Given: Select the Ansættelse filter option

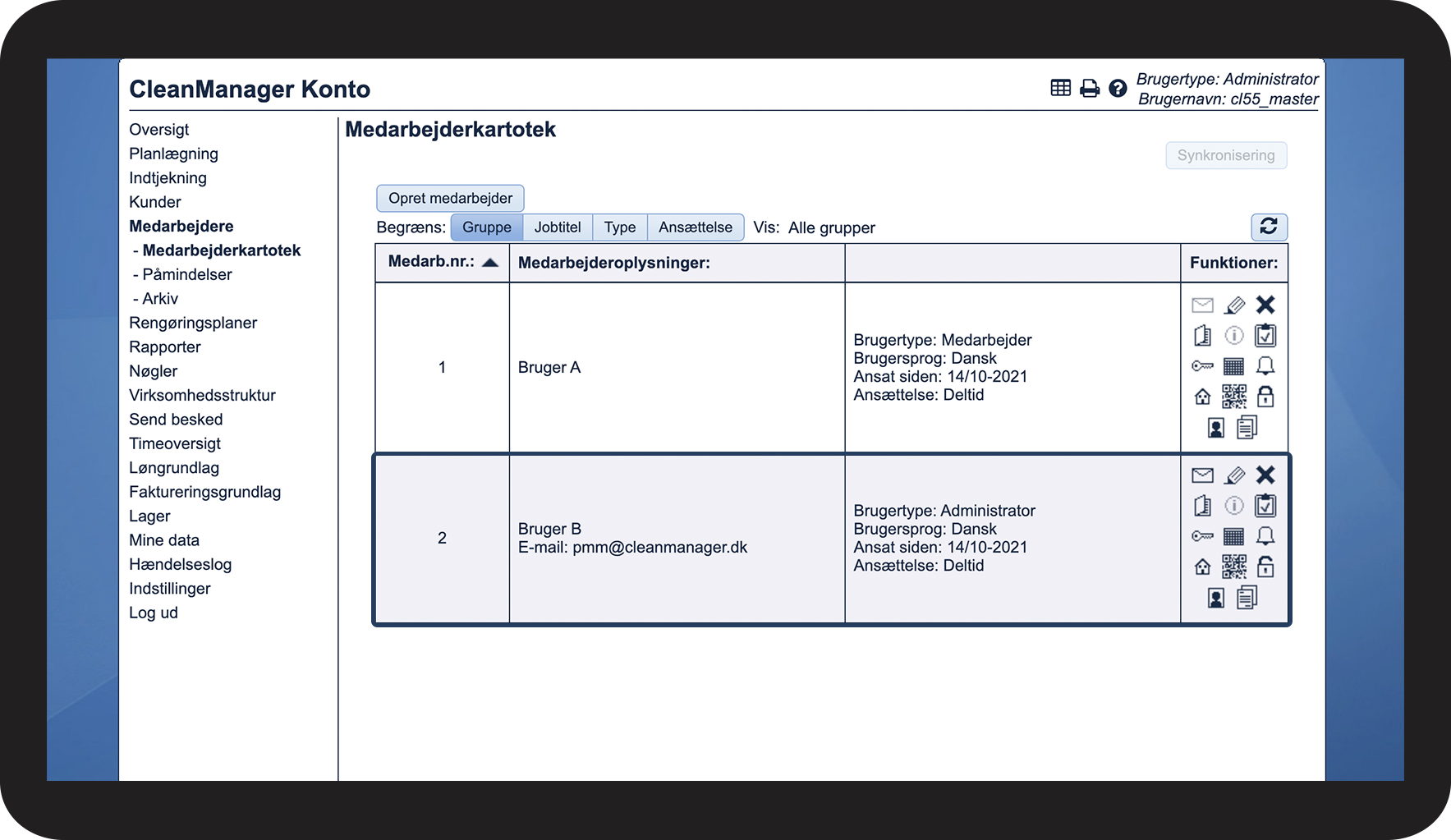Looking at the screenshot, I should [x=696, y=227].
